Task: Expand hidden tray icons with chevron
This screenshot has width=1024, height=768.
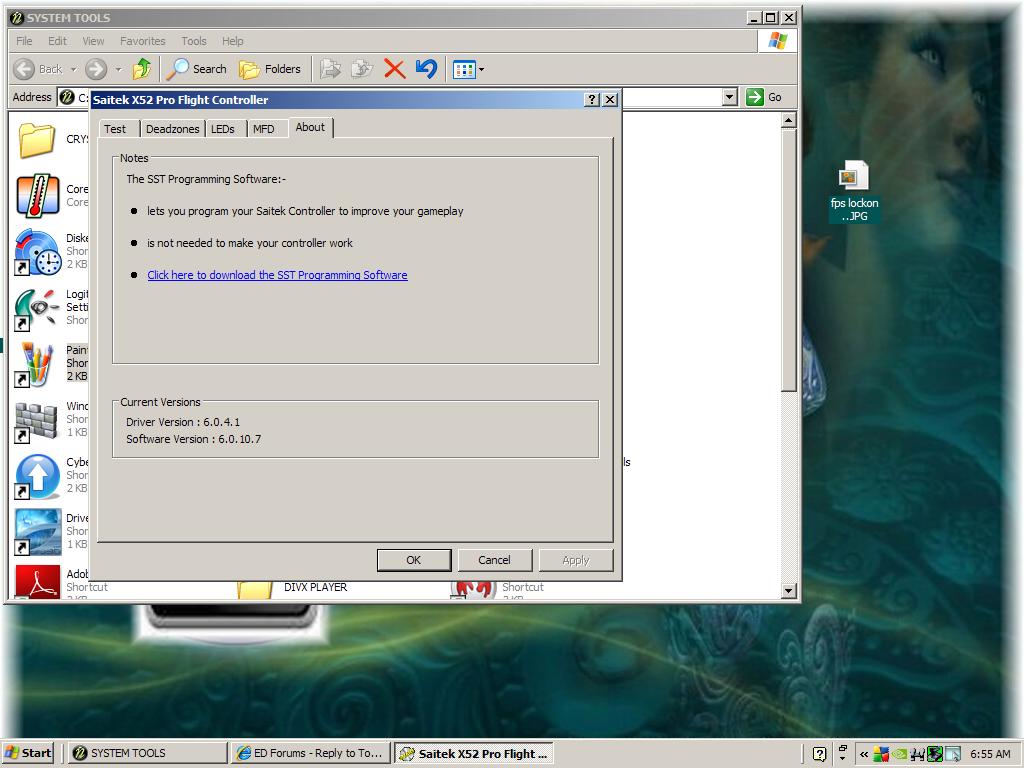Action: [x=864, y=754]
